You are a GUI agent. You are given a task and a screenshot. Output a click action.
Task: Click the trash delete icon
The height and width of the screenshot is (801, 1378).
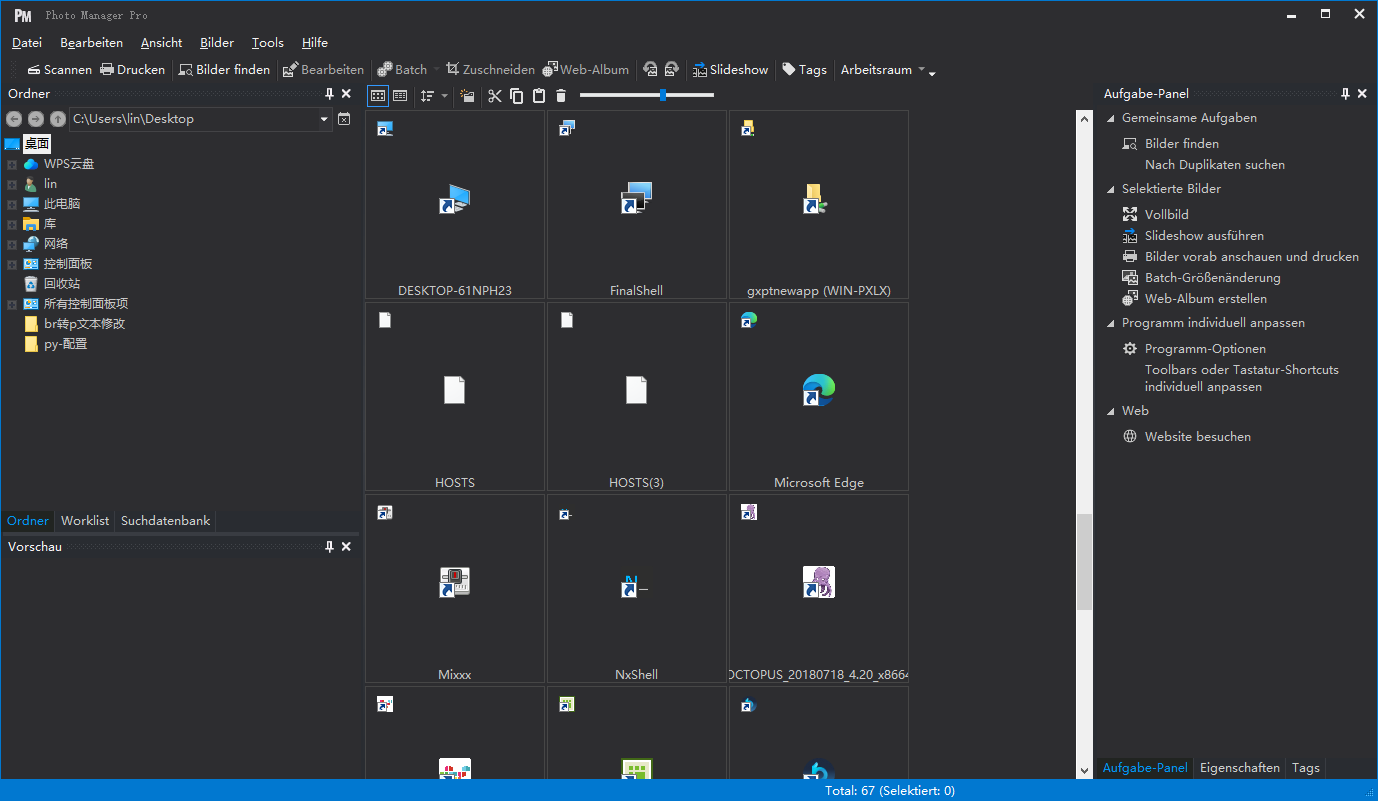561,96
